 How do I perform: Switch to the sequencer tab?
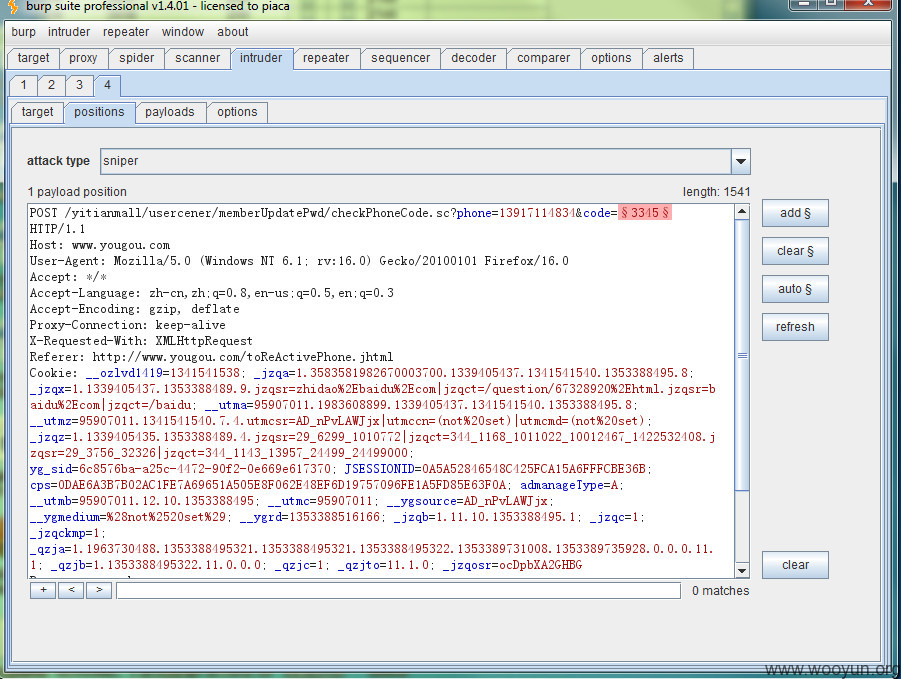[x=401, y=58]
